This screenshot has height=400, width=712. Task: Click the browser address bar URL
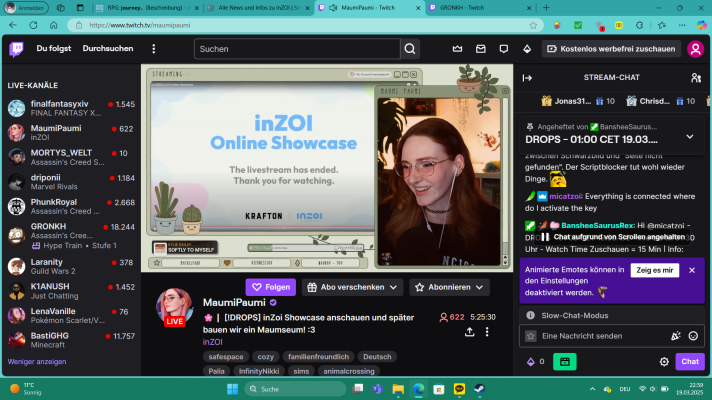pos(140,25)
